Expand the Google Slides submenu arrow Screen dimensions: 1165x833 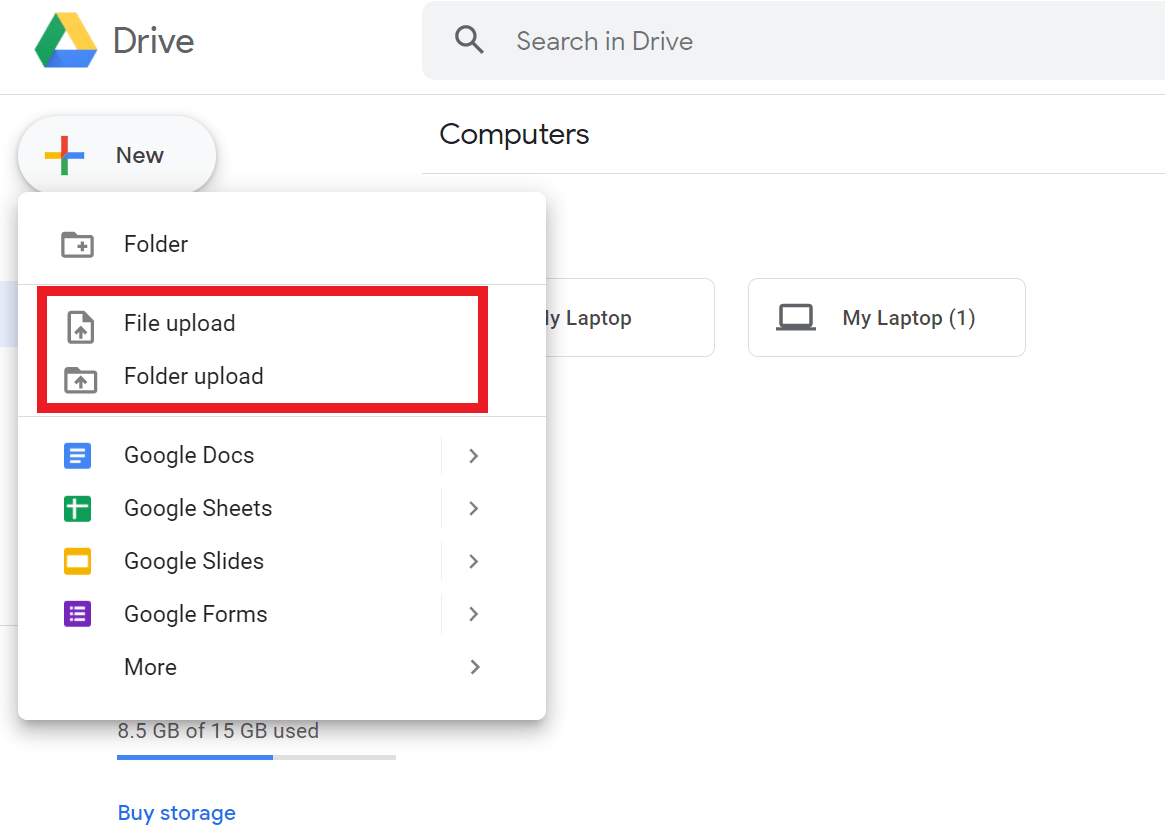pyautogui.click(x=474, y=562)
